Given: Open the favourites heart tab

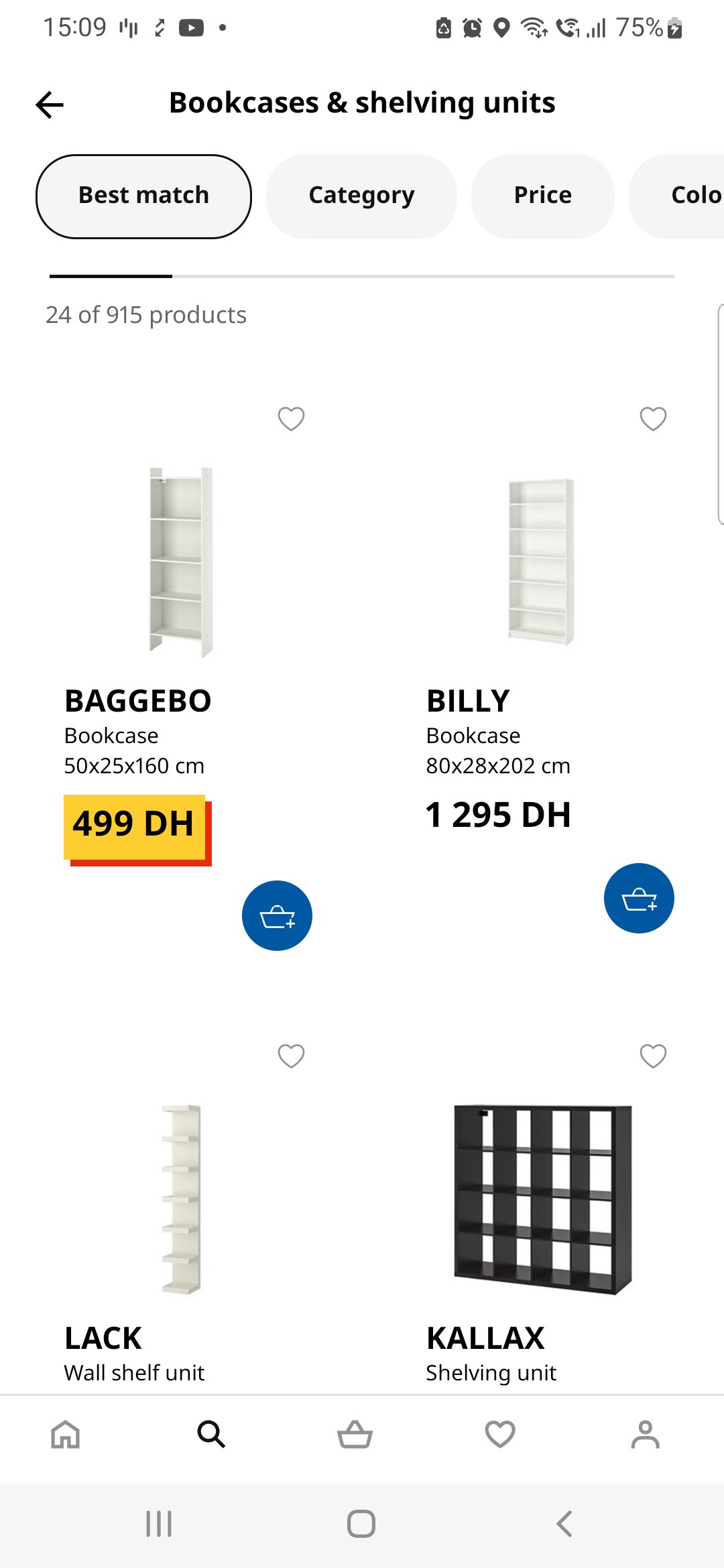Looking at the screenshot, I should point(500,1435).
